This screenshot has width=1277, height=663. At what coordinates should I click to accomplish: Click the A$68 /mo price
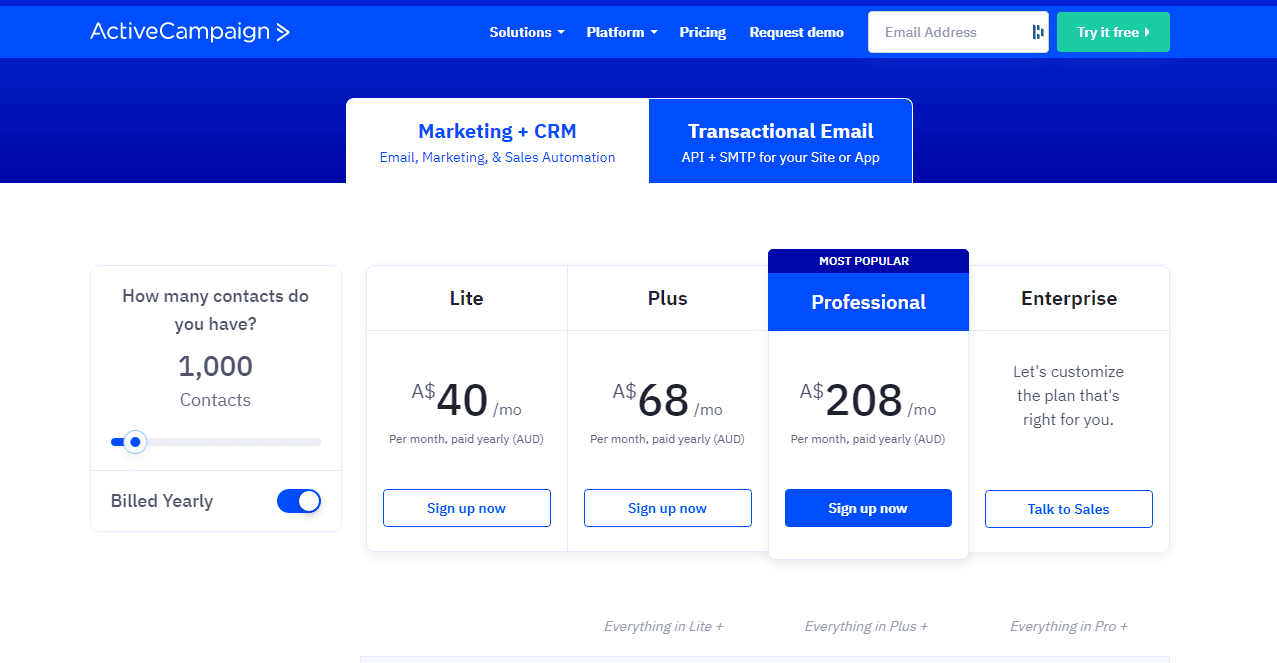[667, 401]
